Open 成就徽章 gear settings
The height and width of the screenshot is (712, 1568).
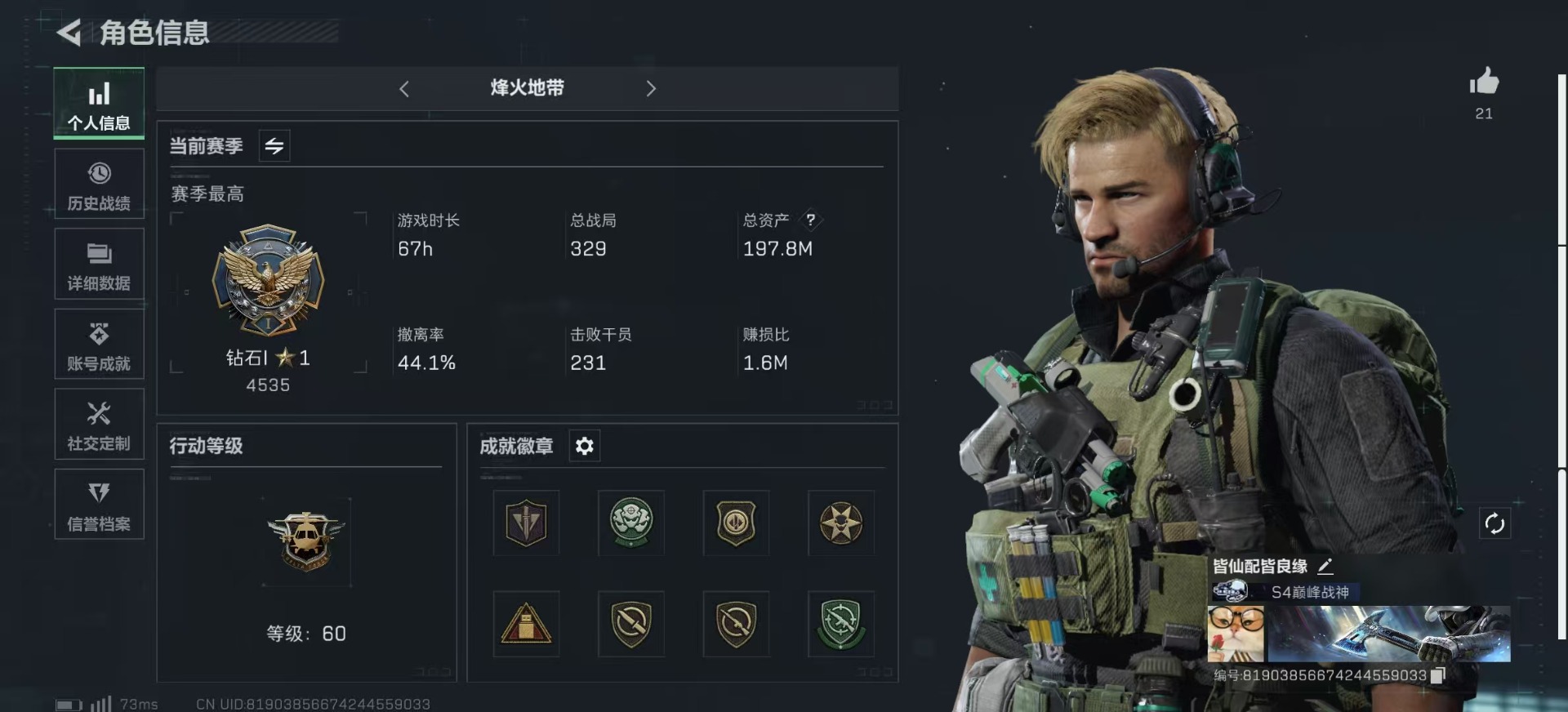pyautogui.click(x=585, y=446)
